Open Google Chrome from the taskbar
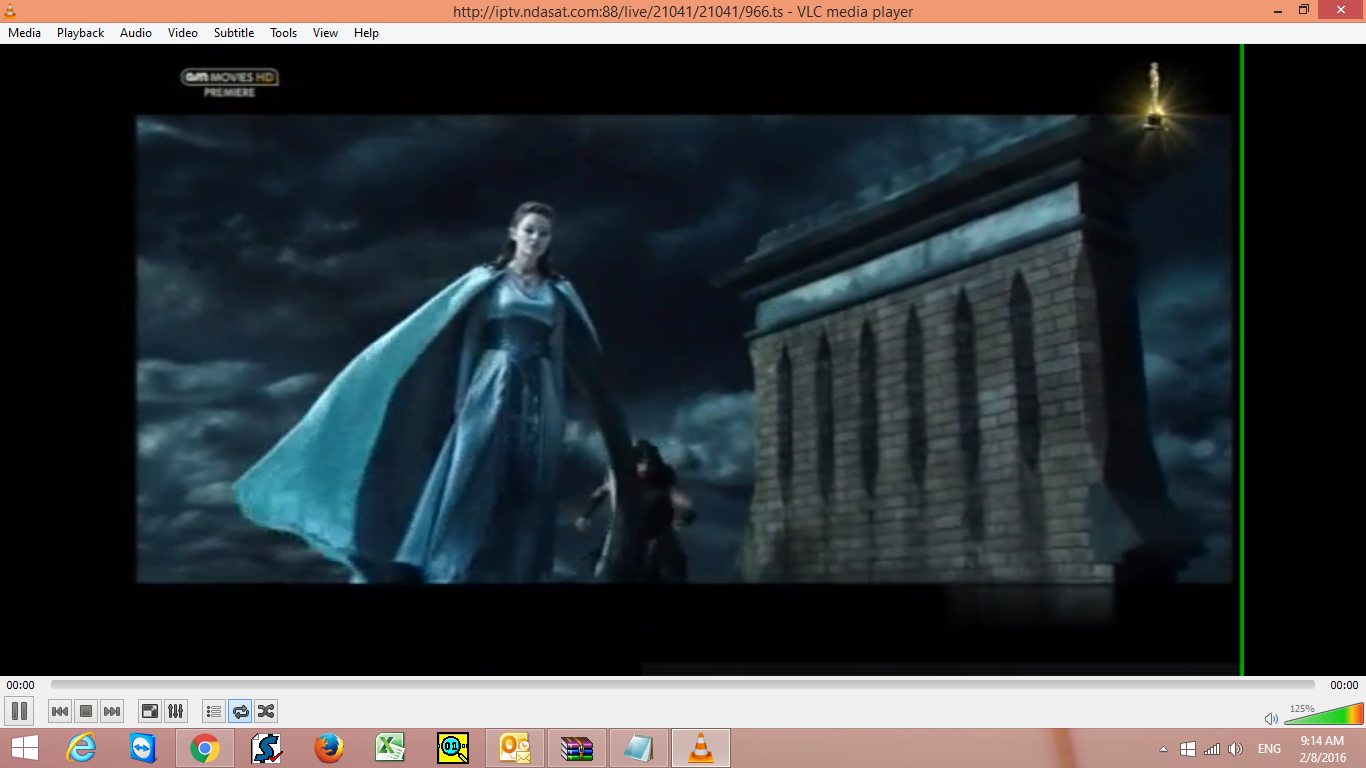 [x=205, y=748]
